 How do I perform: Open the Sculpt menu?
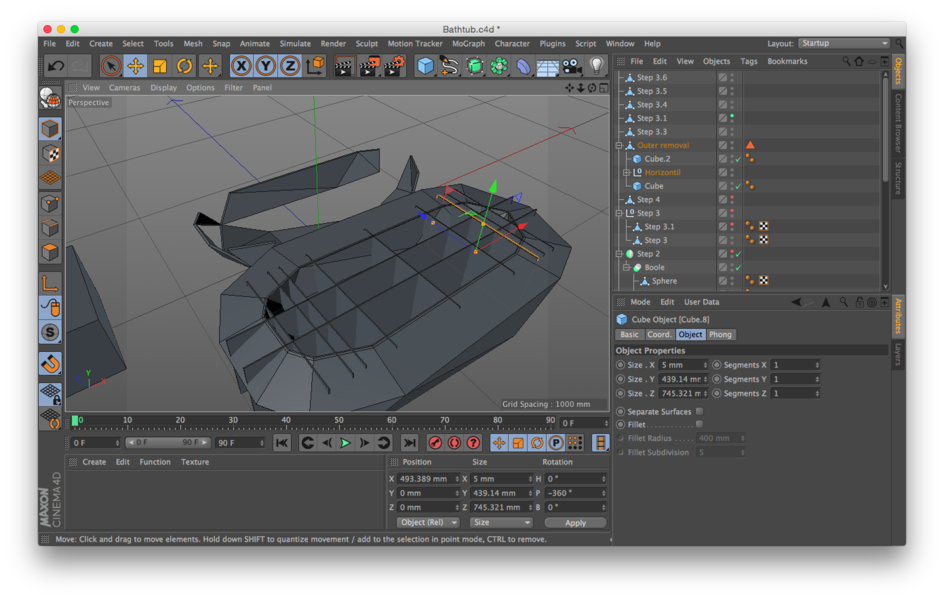click(367, 44)
